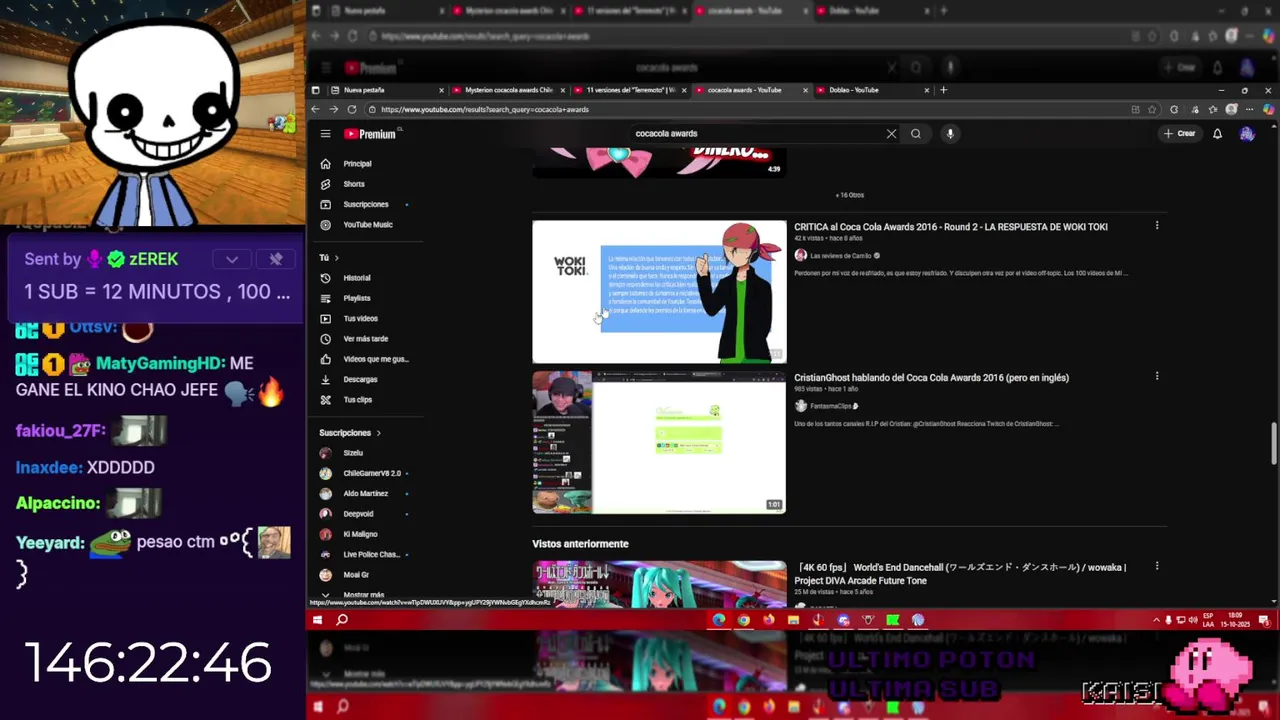1280x720 pixels.
Task: Expand the Suscripciones section chevron
Action: (378, 433)
